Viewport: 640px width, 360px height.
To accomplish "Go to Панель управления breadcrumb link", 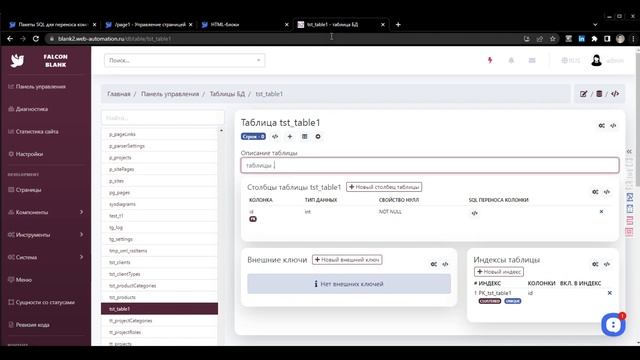I will pos(170,94).
